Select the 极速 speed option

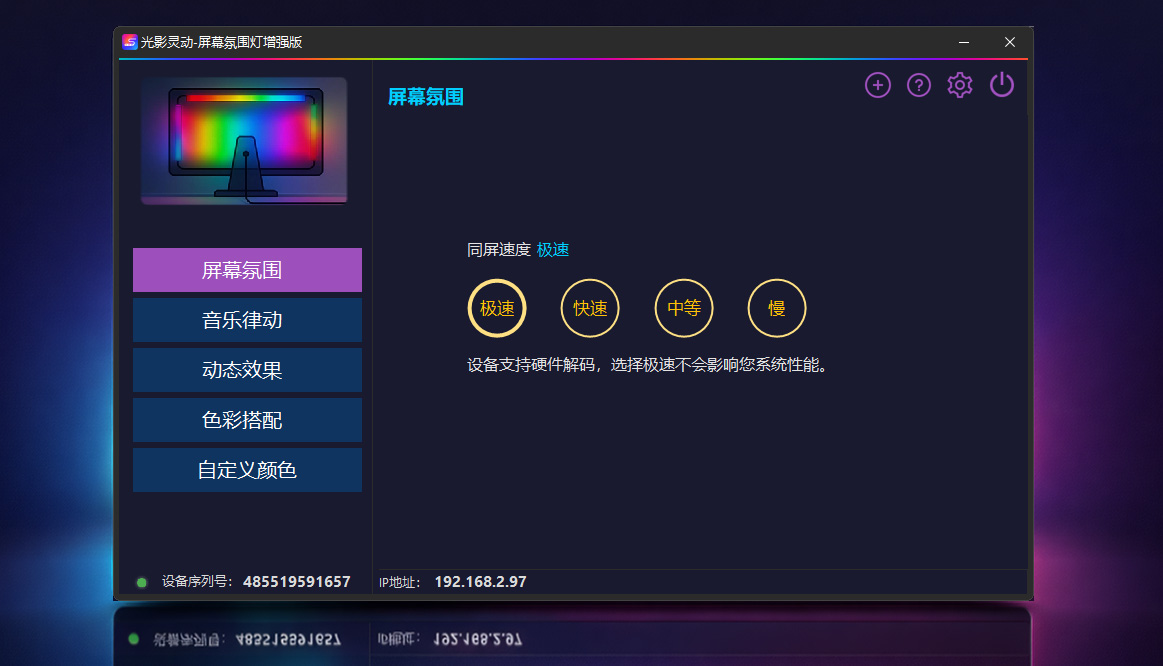click(x=497, y=308)
